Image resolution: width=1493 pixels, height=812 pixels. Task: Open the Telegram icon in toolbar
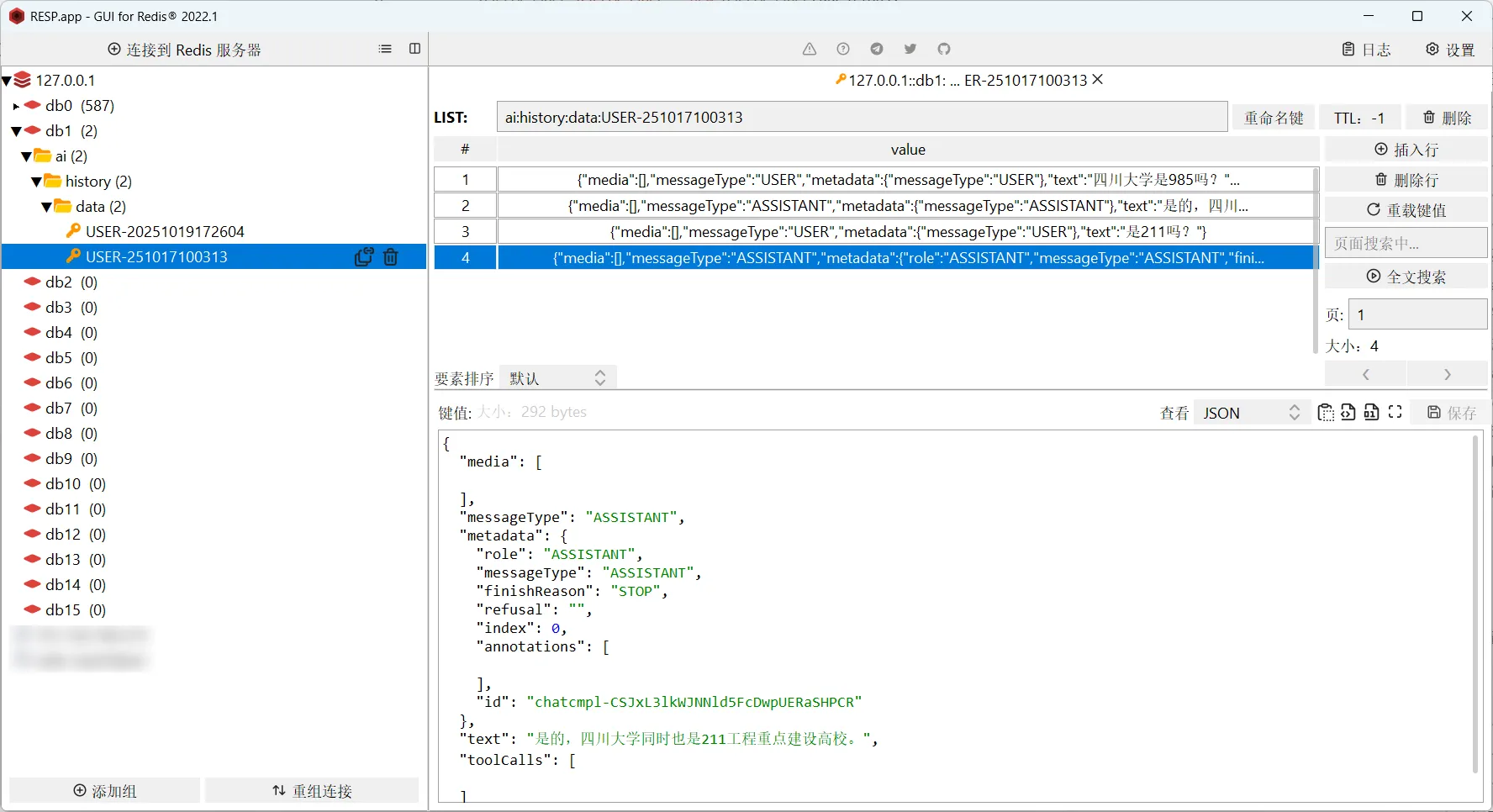[877, 49]
